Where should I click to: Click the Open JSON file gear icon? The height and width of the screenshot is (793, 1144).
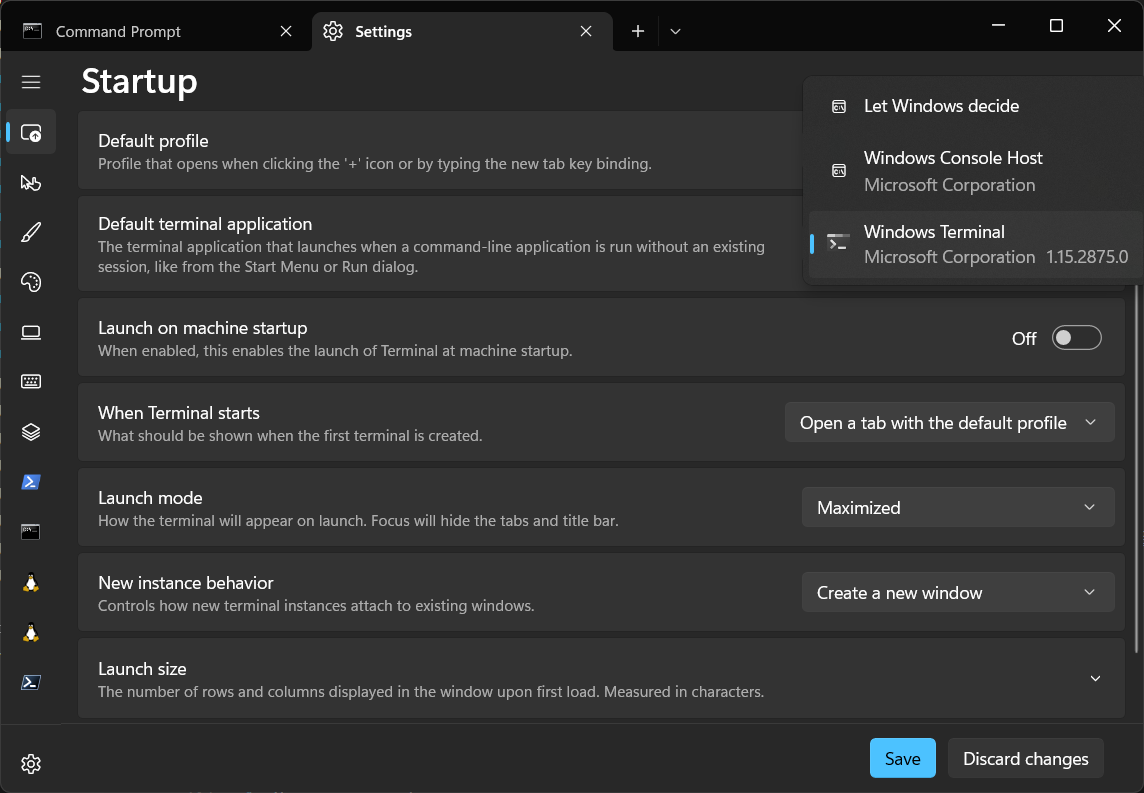tap(31, 764)
